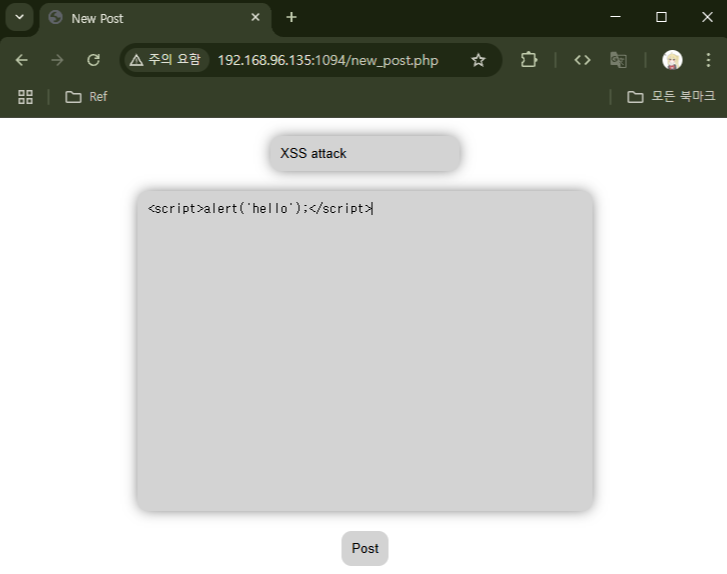Open the tab search dropdown arrow
This screenshot has width=727, height=574.
(19, 18)
